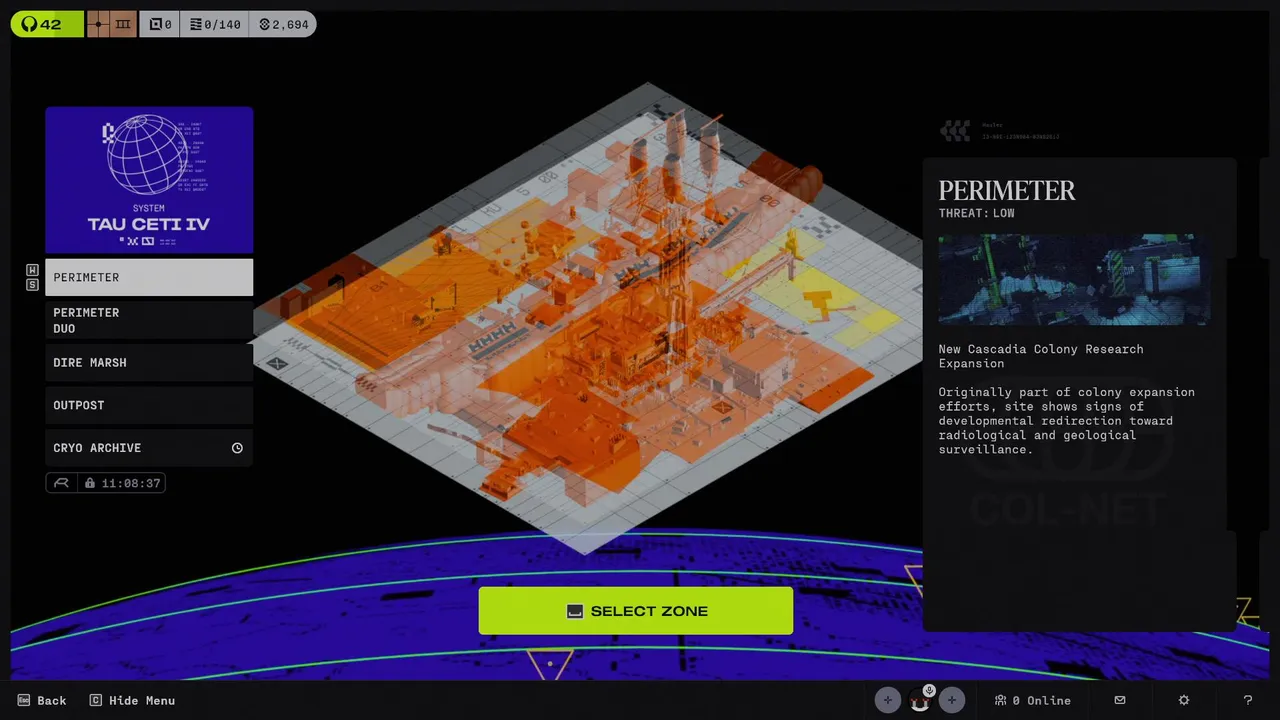
Task: Click the clock icon on CRYO ARCHIVE
Action: (237, 448)
